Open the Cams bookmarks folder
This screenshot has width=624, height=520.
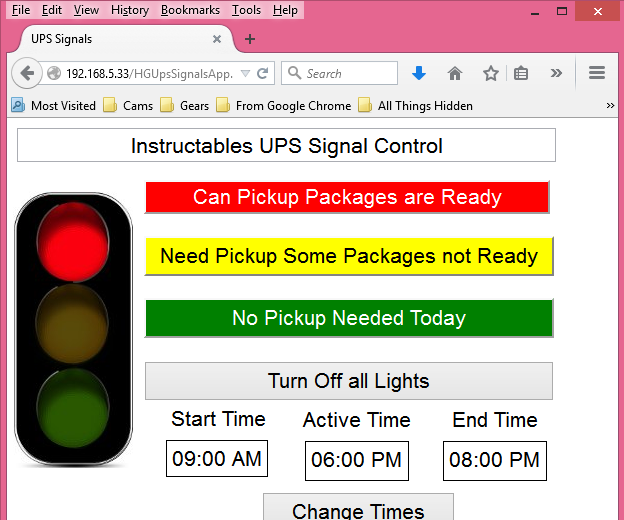point(128,105)
